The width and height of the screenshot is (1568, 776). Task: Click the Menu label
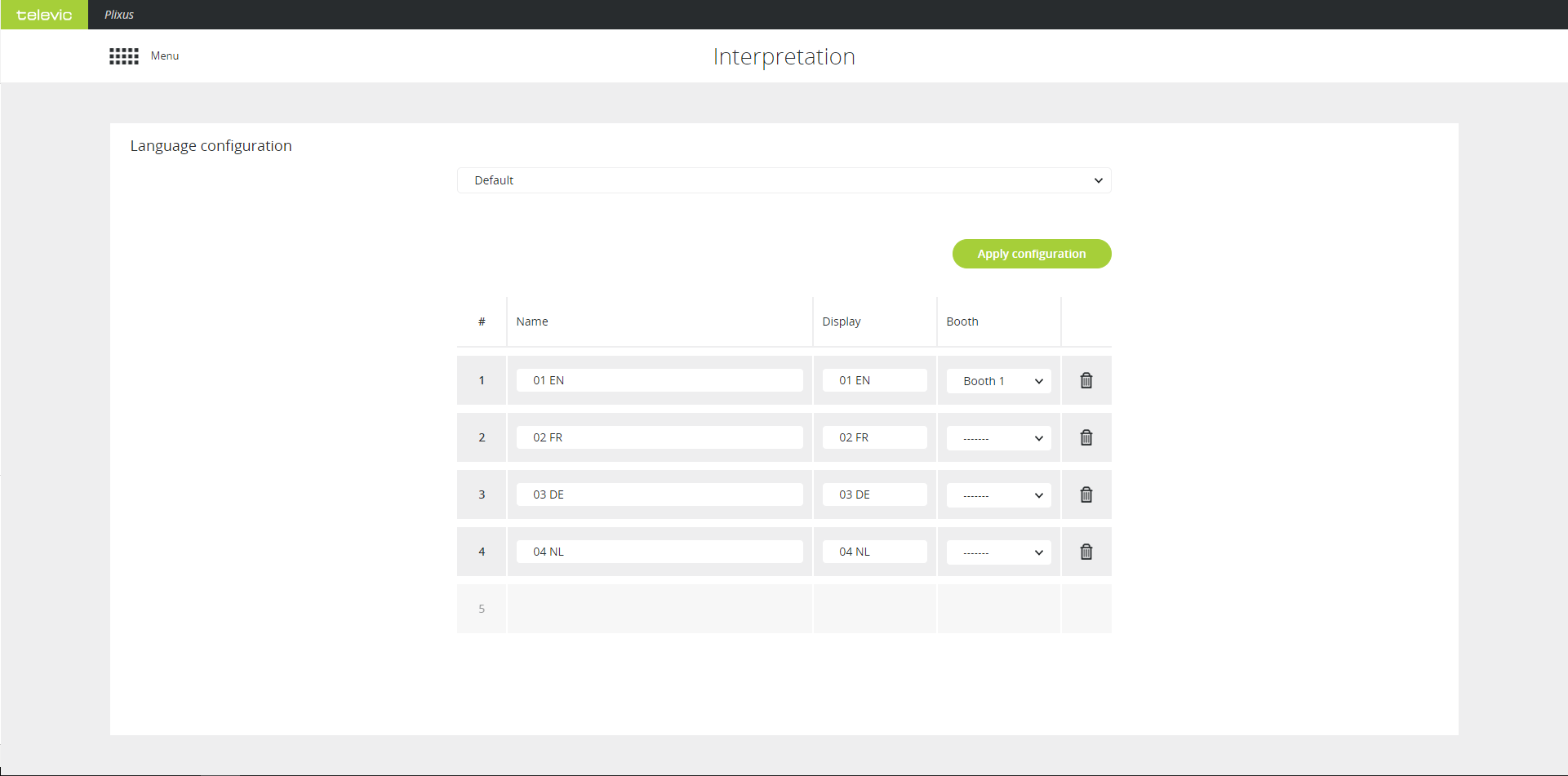[165, 56]
